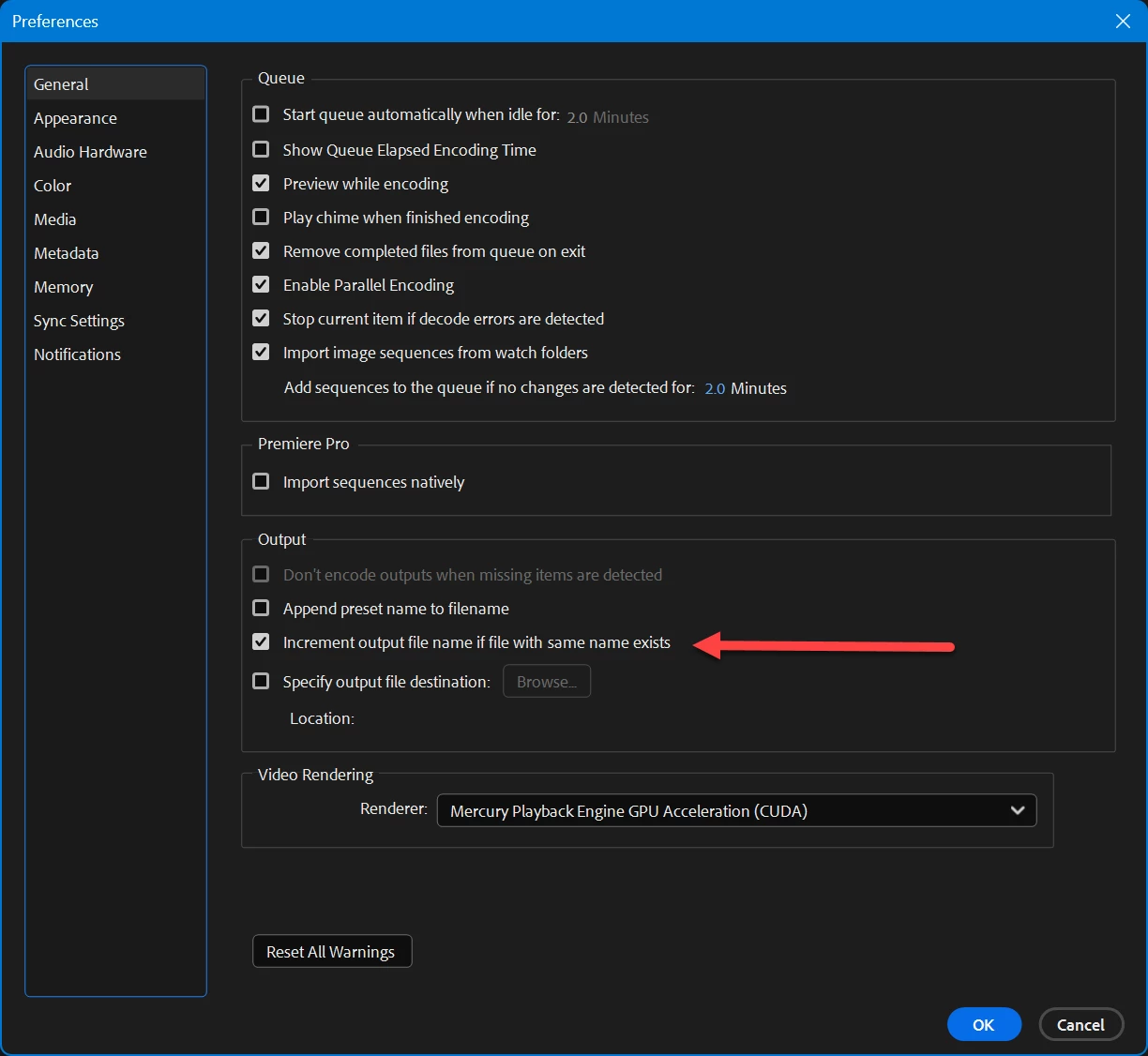Check Import sequences natively
This screenshot has width=1148, height=1056.
pyautogui.click(x=261, y=481)
